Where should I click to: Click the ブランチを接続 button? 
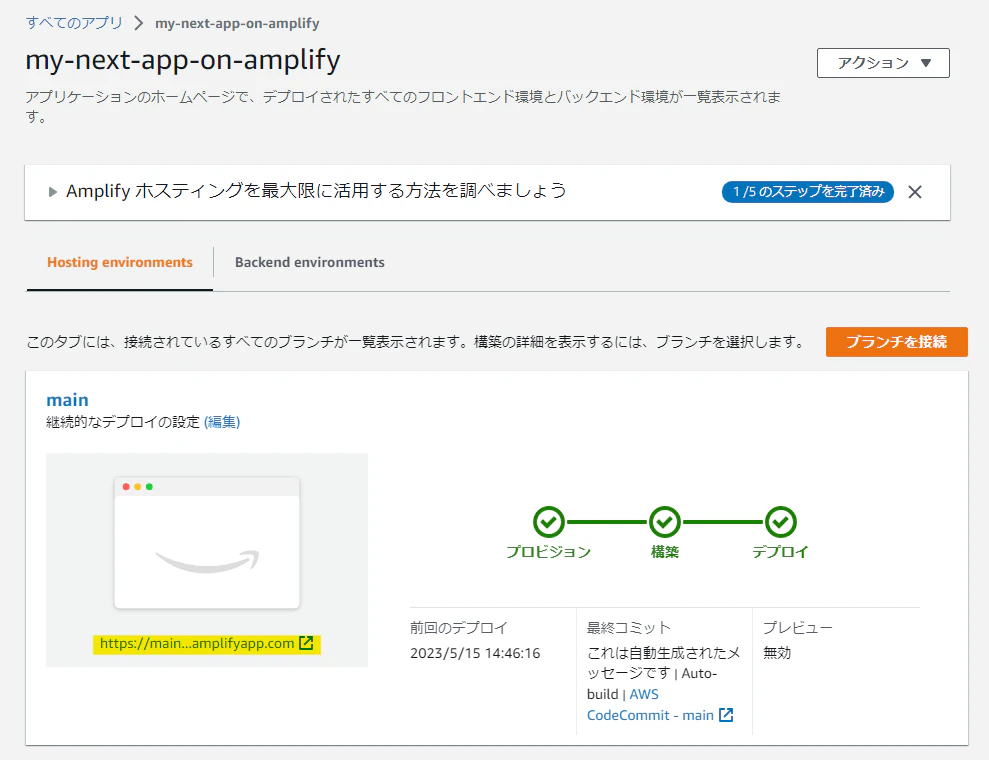[x=896, y=342]
